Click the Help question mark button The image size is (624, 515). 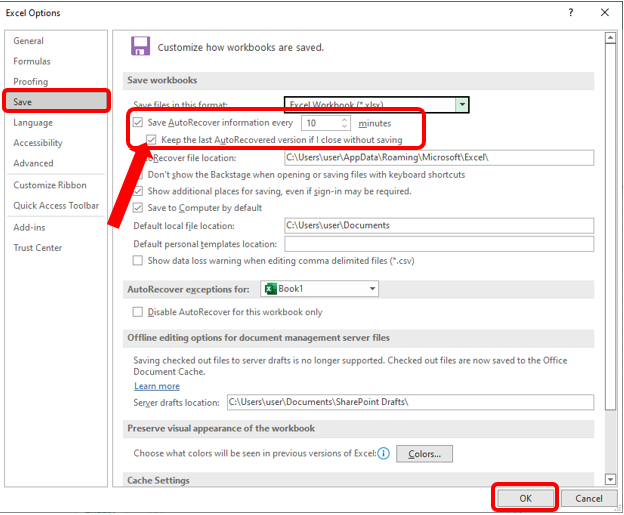pyautogui.click(x=571, y=13)
